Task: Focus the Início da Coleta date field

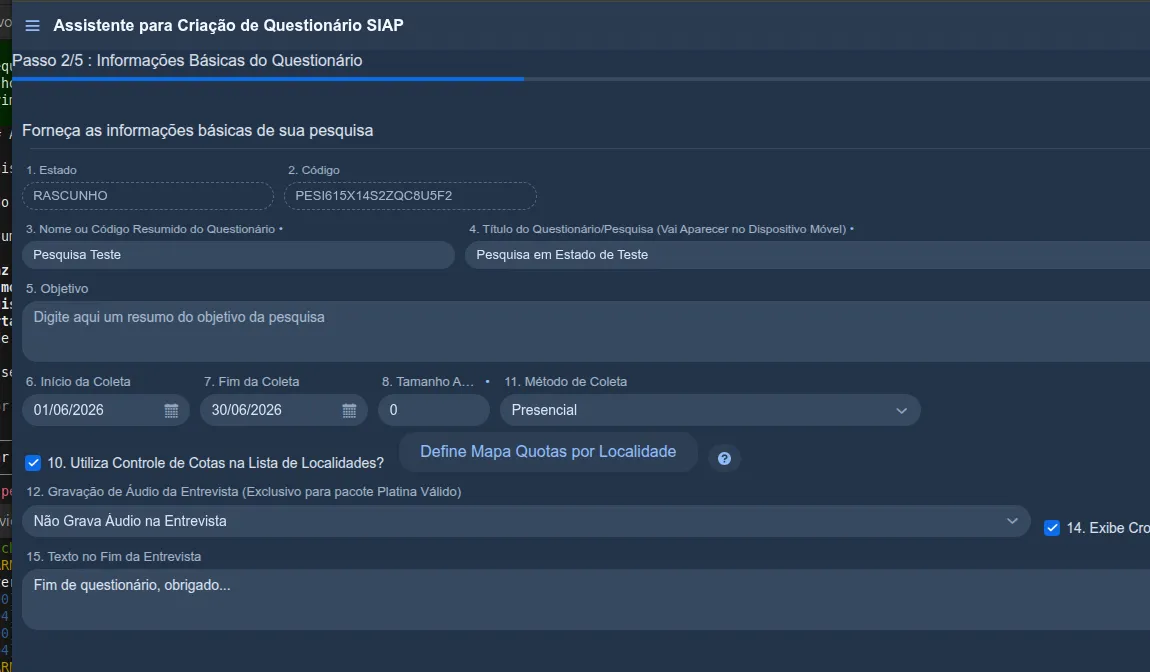Action: (106, 410)
